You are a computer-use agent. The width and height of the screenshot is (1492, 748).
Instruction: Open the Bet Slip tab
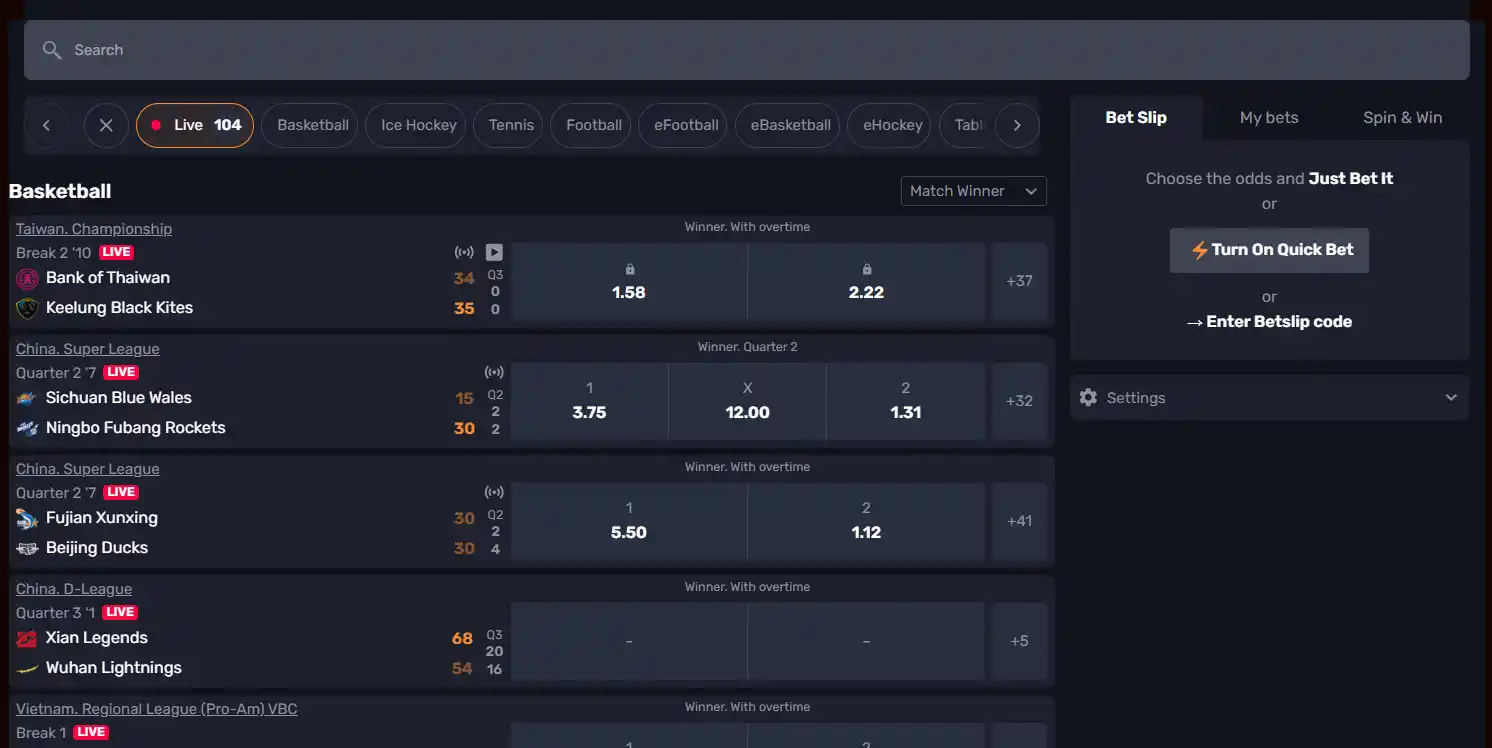click(x=1136, y=118)
